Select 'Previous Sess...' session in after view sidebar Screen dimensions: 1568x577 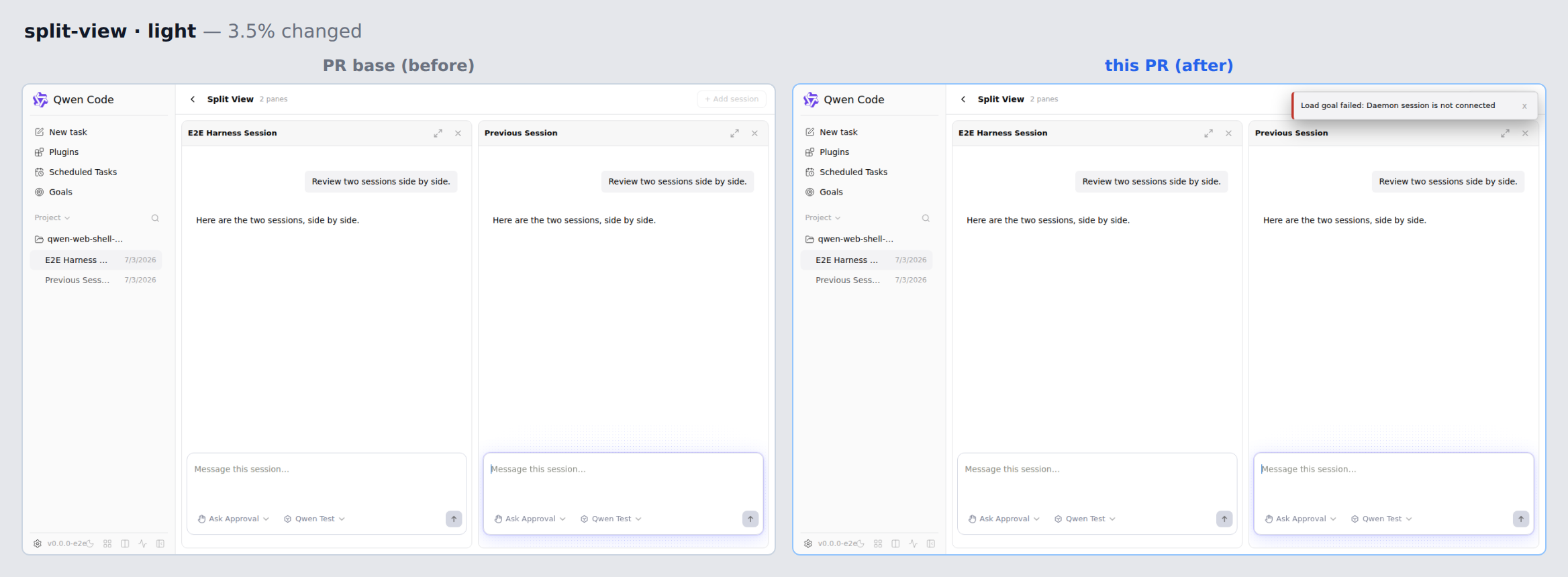pyautogui.click(x=867, y=280)
